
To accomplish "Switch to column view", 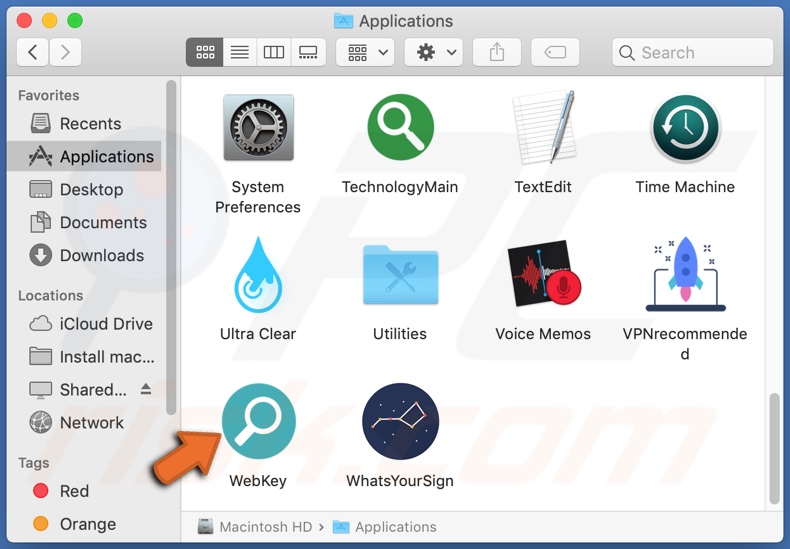I will tap(274, 52).
